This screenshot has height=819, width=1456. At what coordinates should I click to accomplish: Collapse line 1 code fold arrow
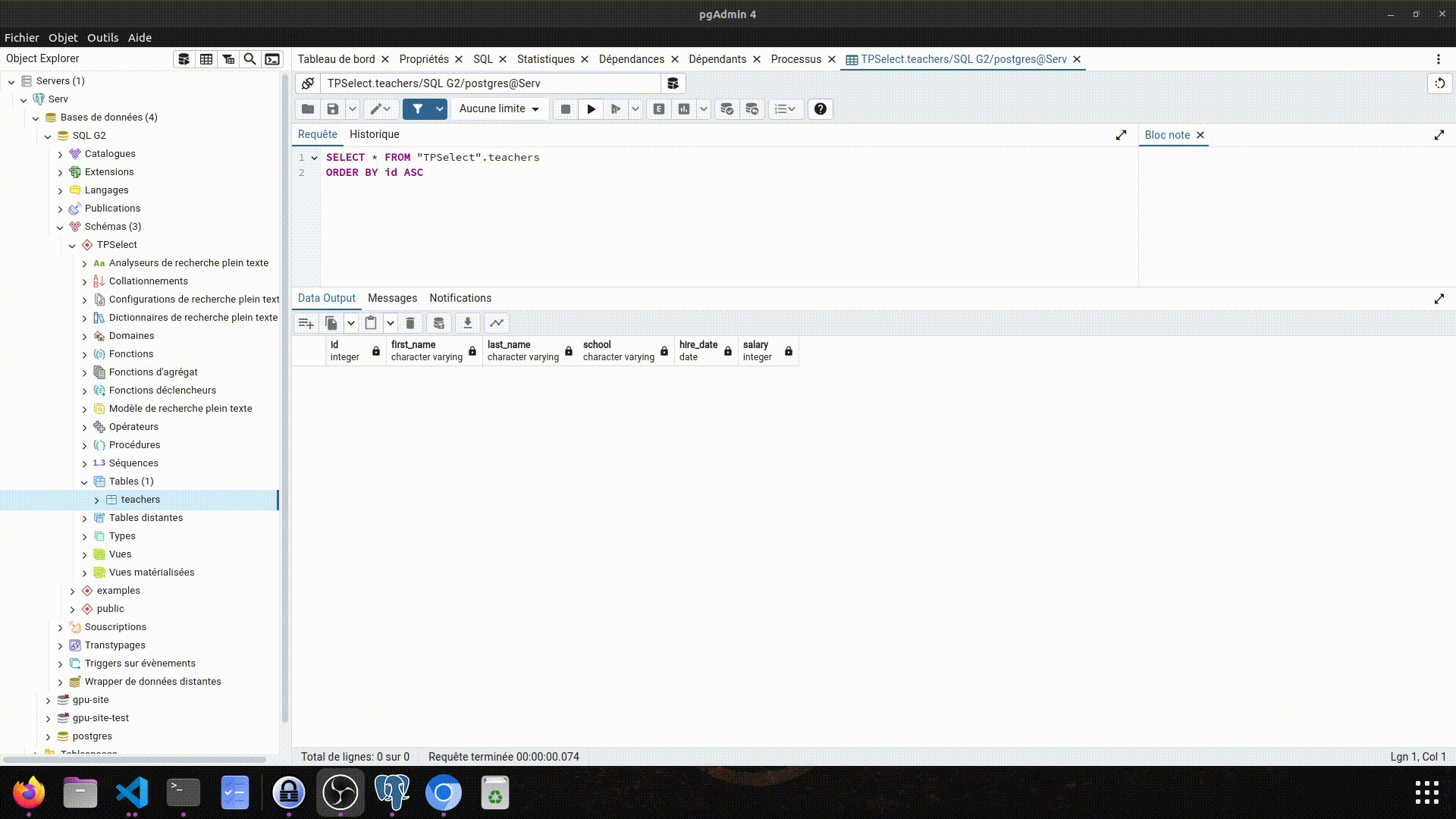pos(314,158)
